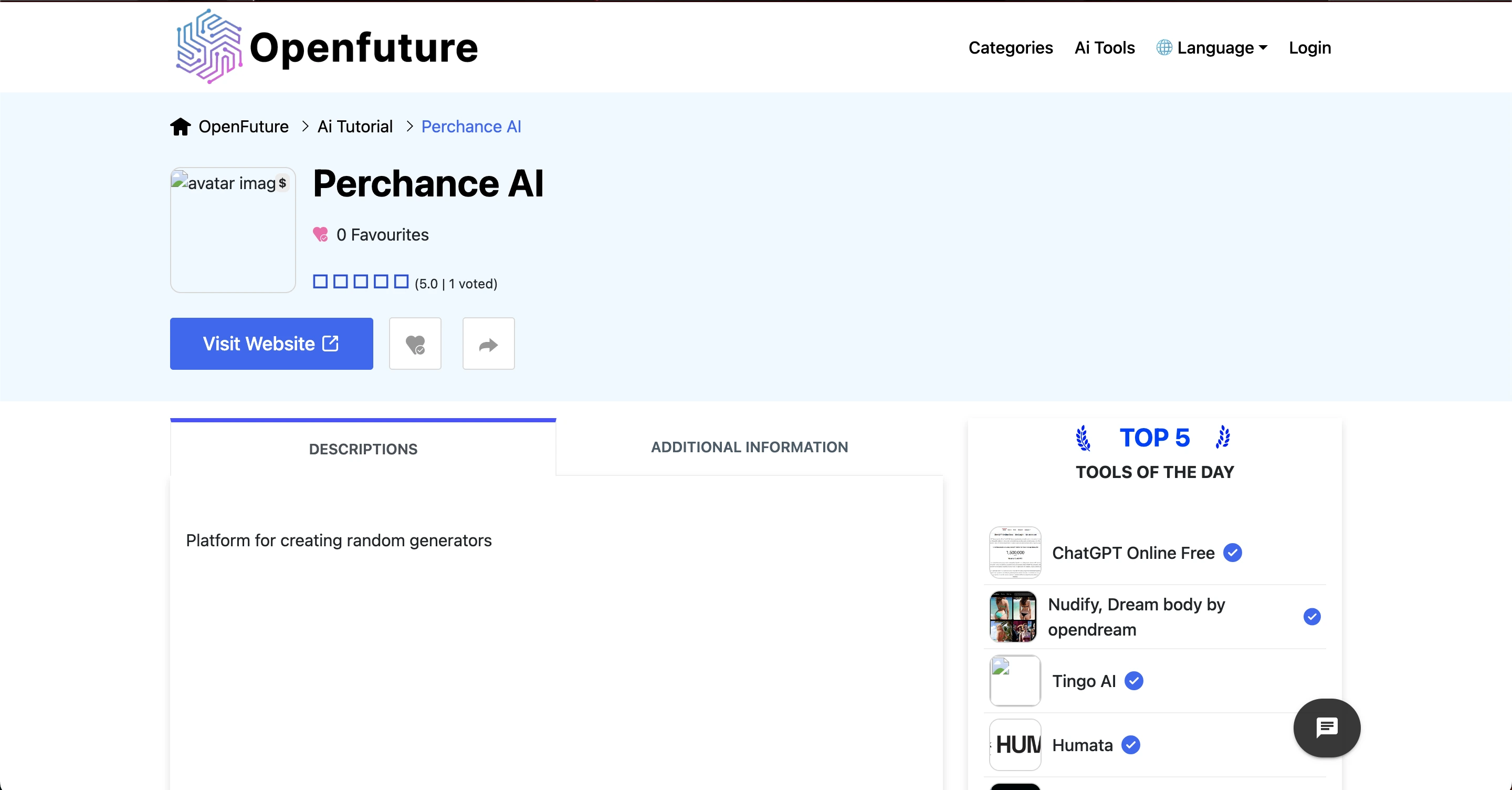Click the pink heart Favourites icon

(320, 234)
